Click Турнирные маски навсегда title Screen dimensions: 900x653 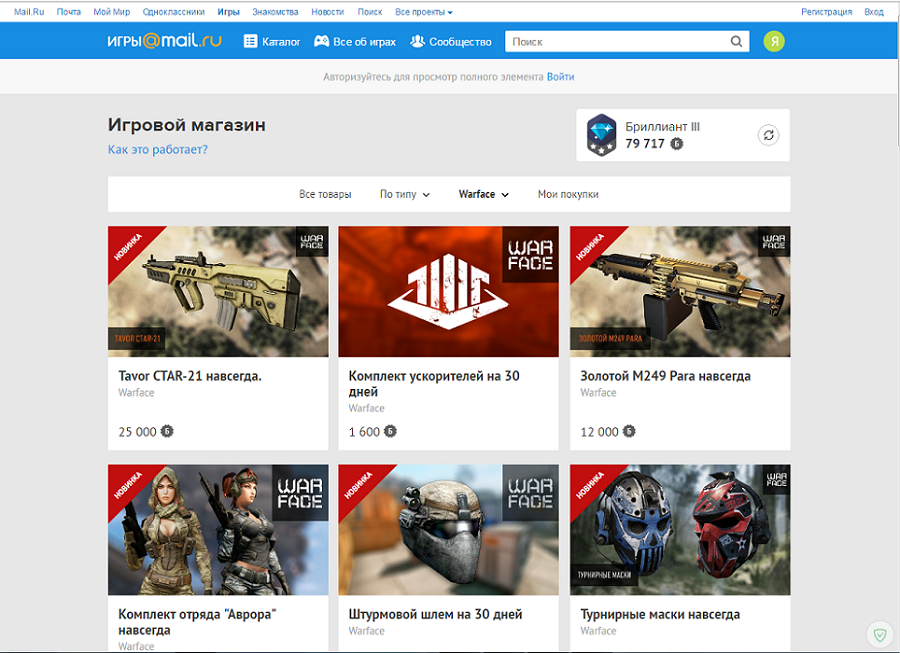pyautogui.click(x=660, y=614)
